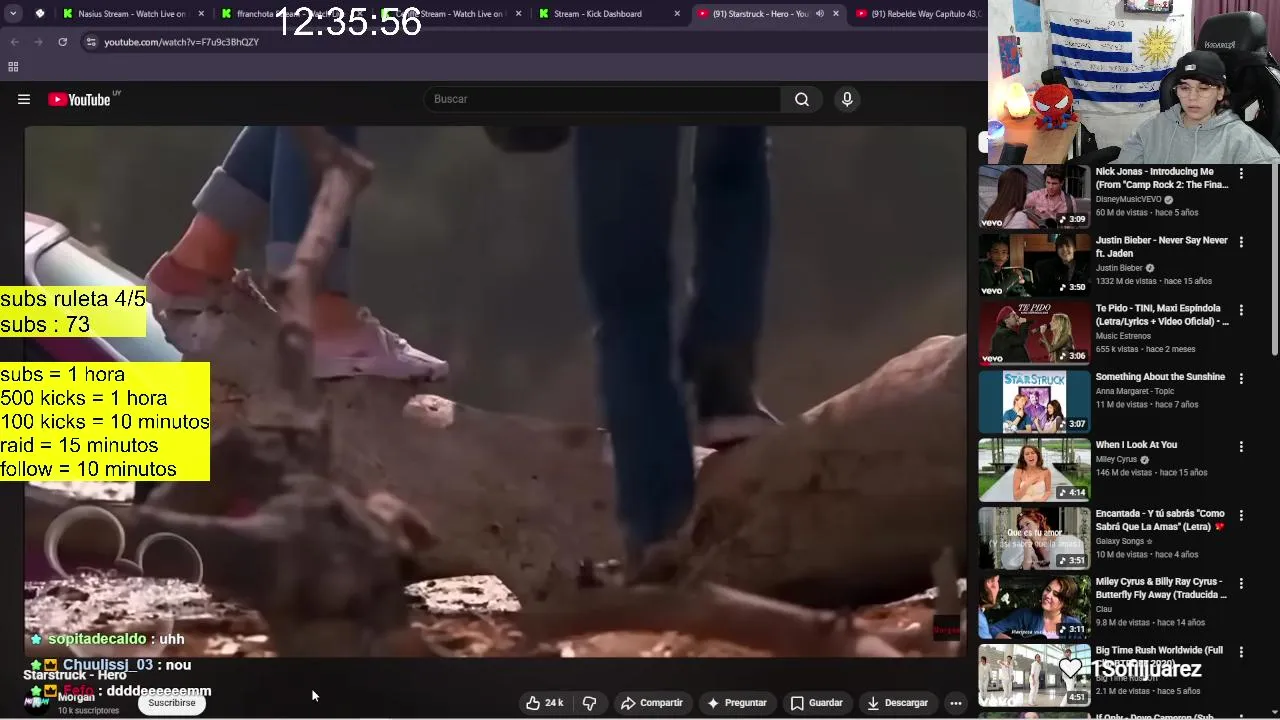Go to the YouTube home logo
This screenshot has height=720, width=1280.
coord(79,99)
